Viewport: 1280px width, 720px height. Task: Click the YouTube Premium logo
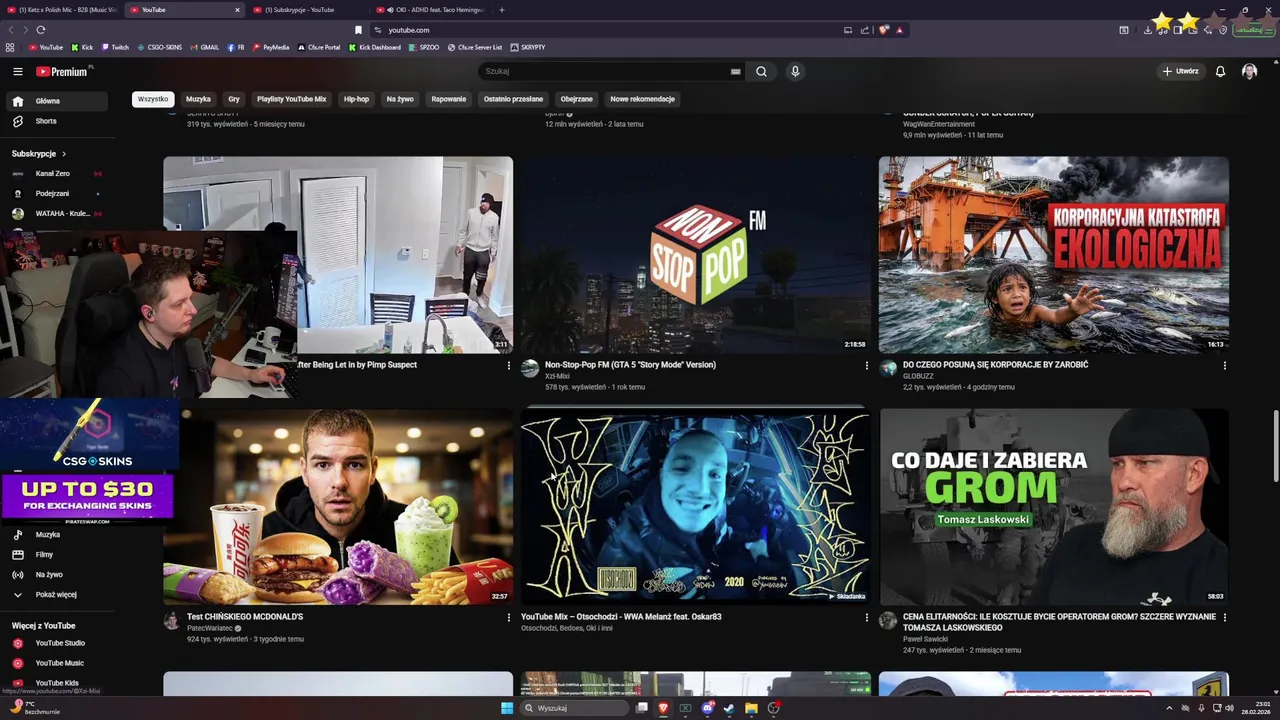pyautogui.click(x=62, y=71)
